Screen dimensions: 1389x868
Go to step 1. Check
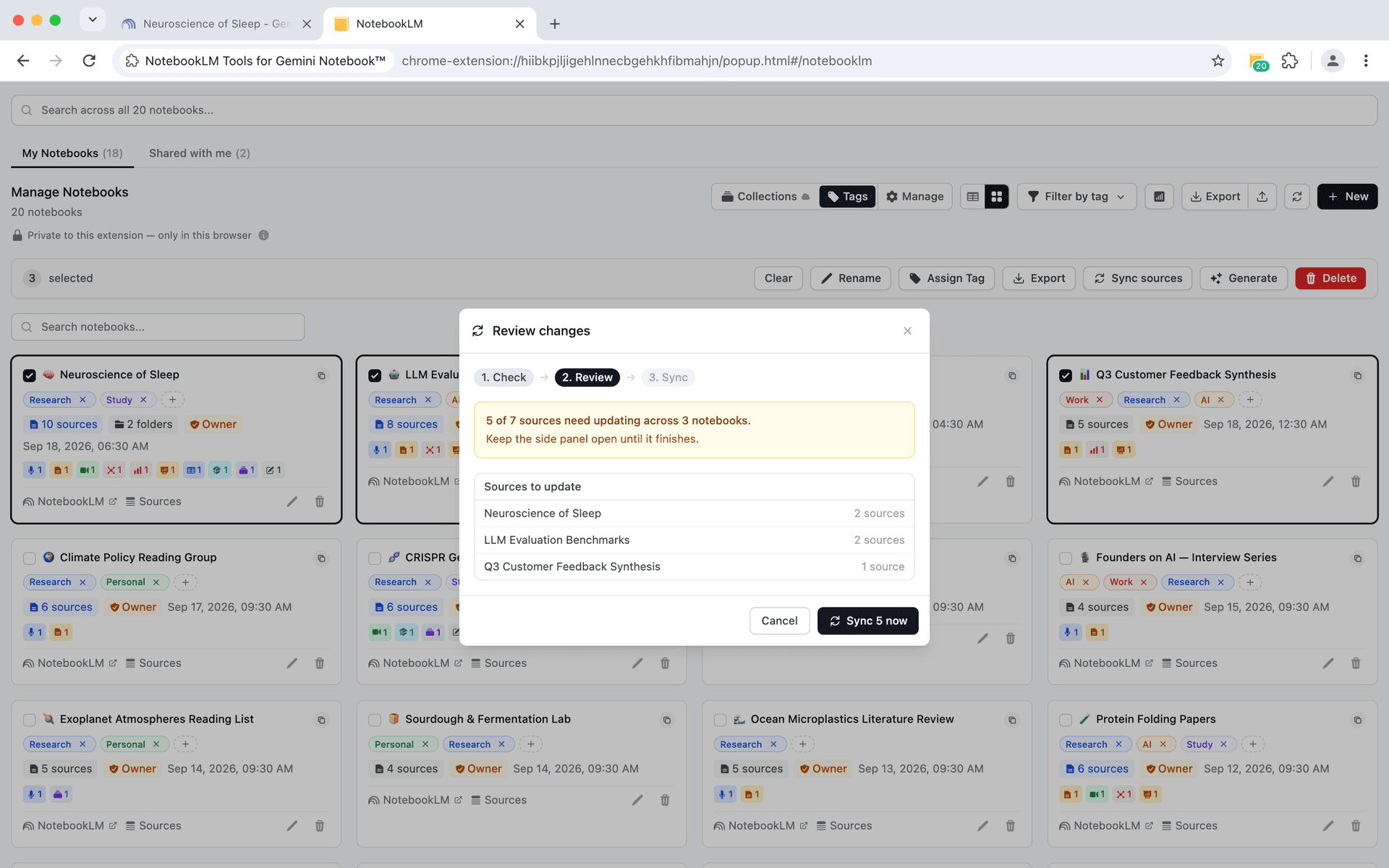504,378
